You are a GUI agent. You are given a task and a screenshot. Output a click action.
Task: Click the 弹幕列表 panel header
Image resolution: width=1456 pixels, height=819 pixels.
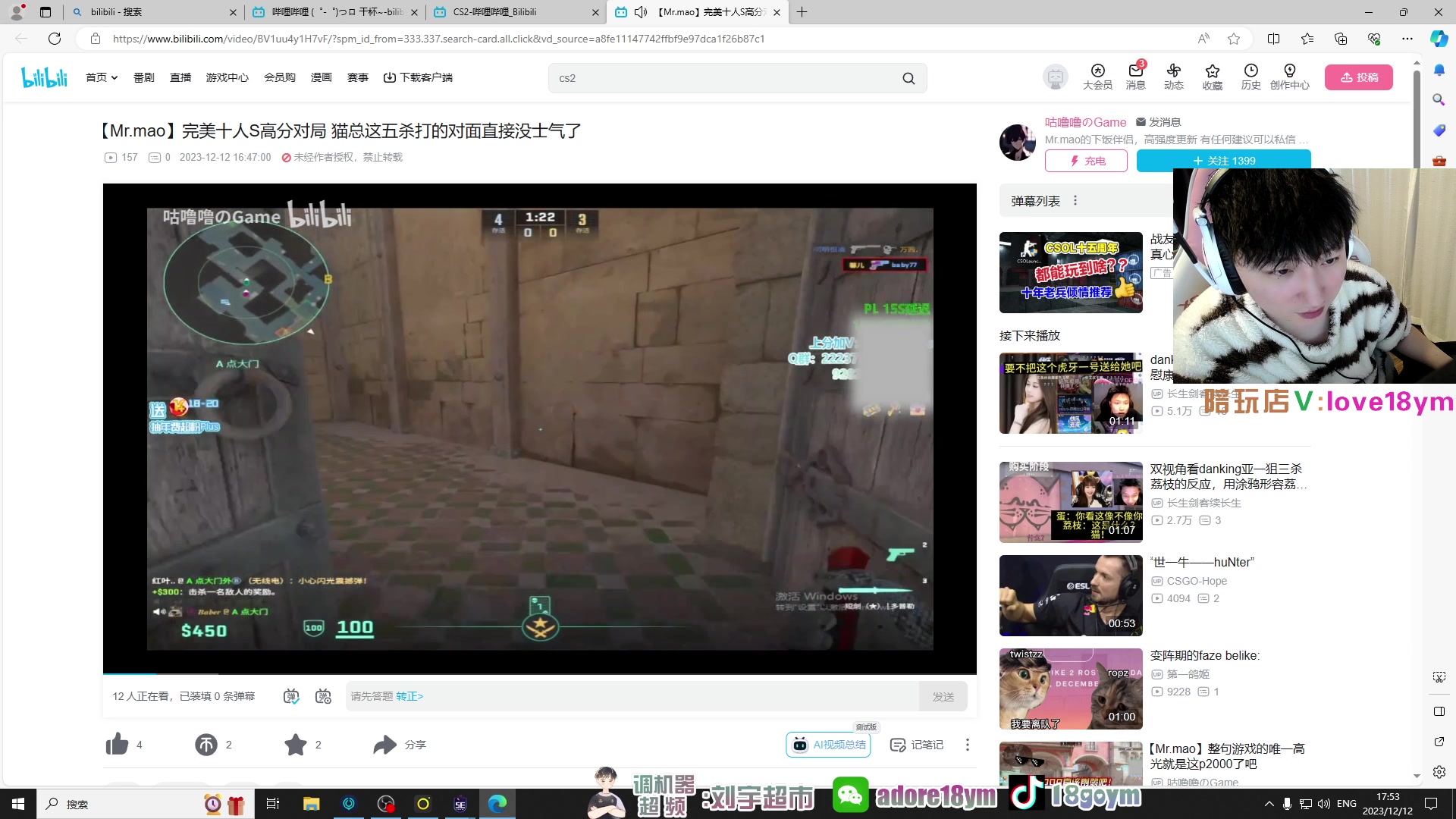click(x=1086, y=201)
